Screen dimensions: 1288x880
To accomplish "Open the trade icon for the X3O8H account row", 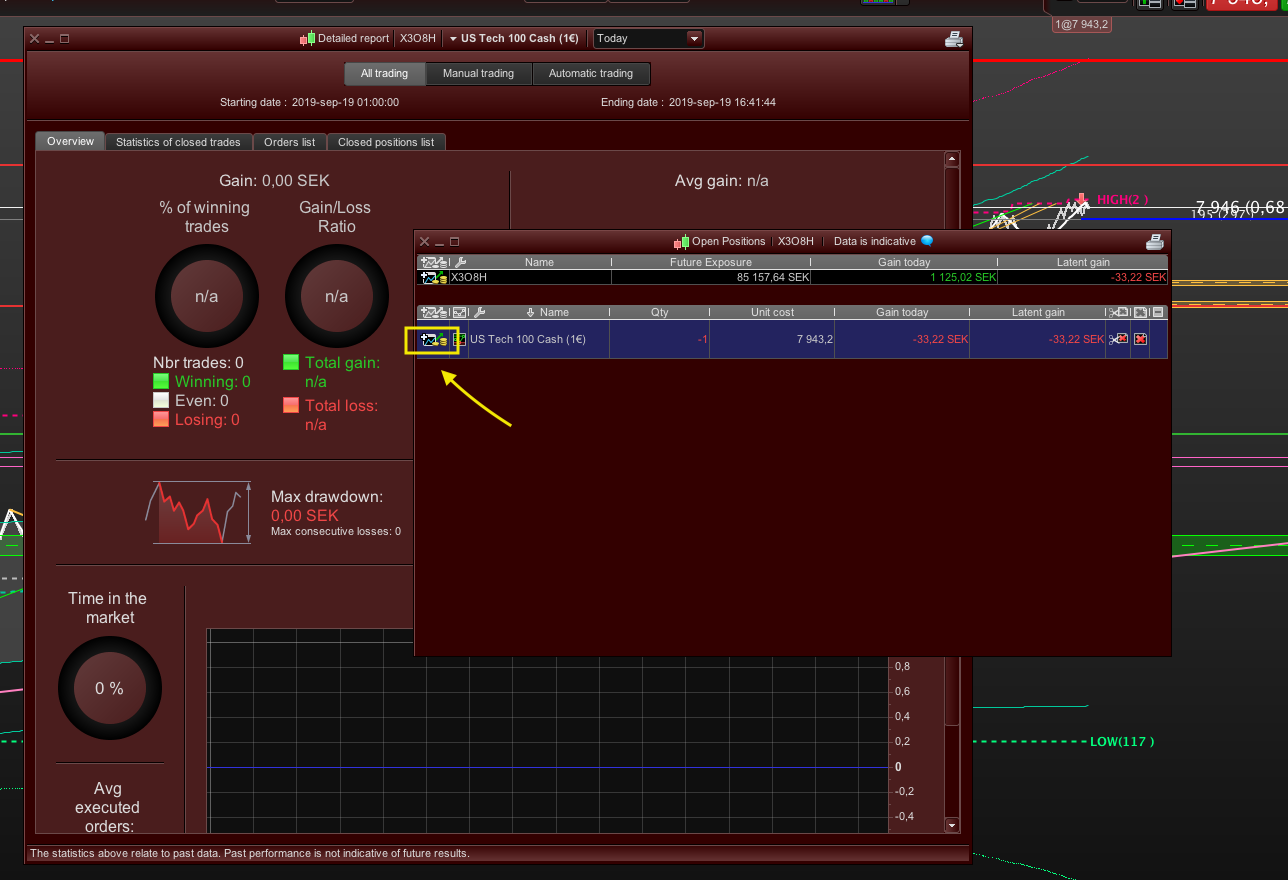I will 434,277.
